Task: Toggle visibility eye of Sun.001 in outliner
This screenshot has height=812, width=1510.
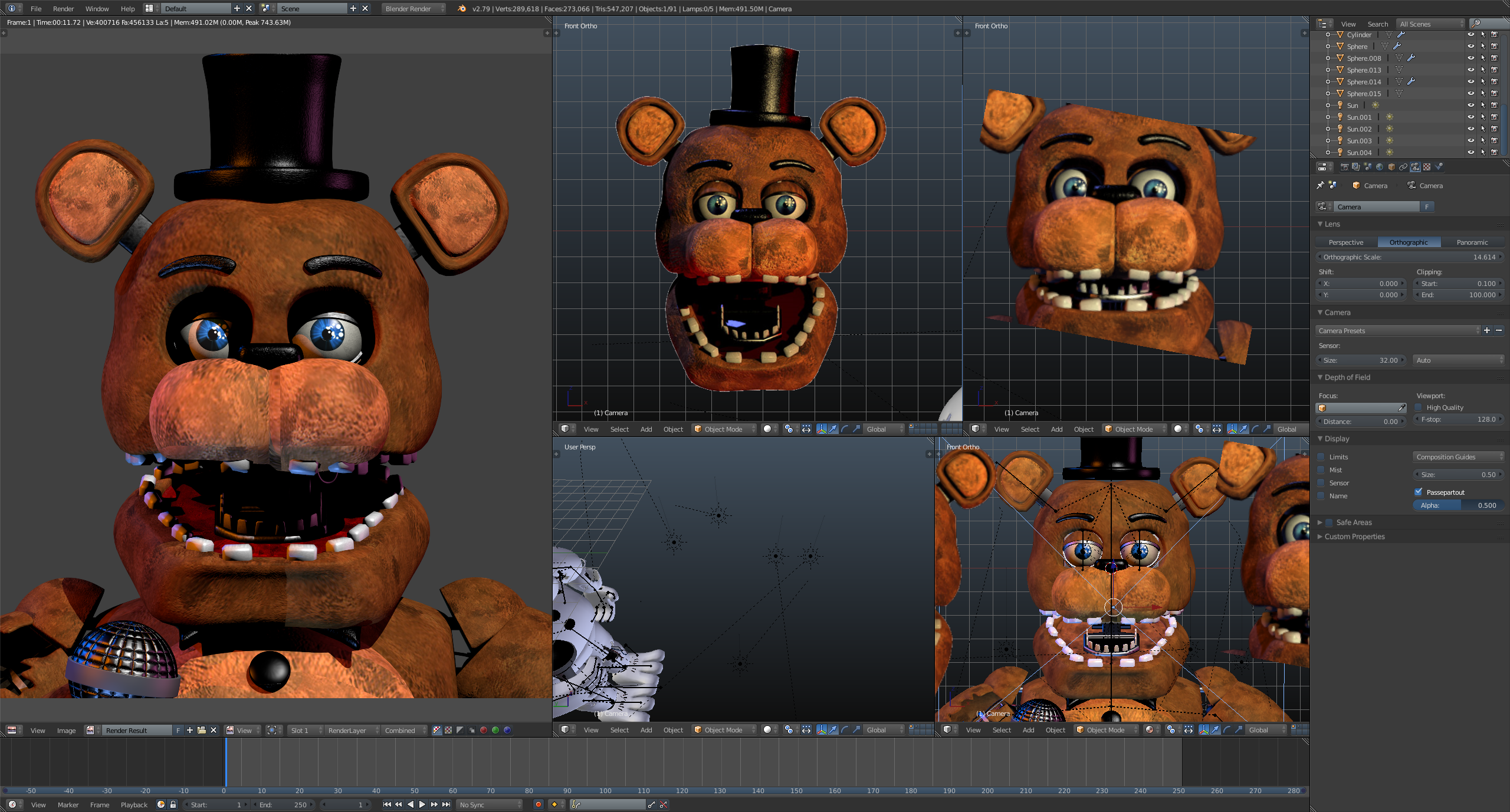Action: pyautogui.click(x=1471, y=117)
